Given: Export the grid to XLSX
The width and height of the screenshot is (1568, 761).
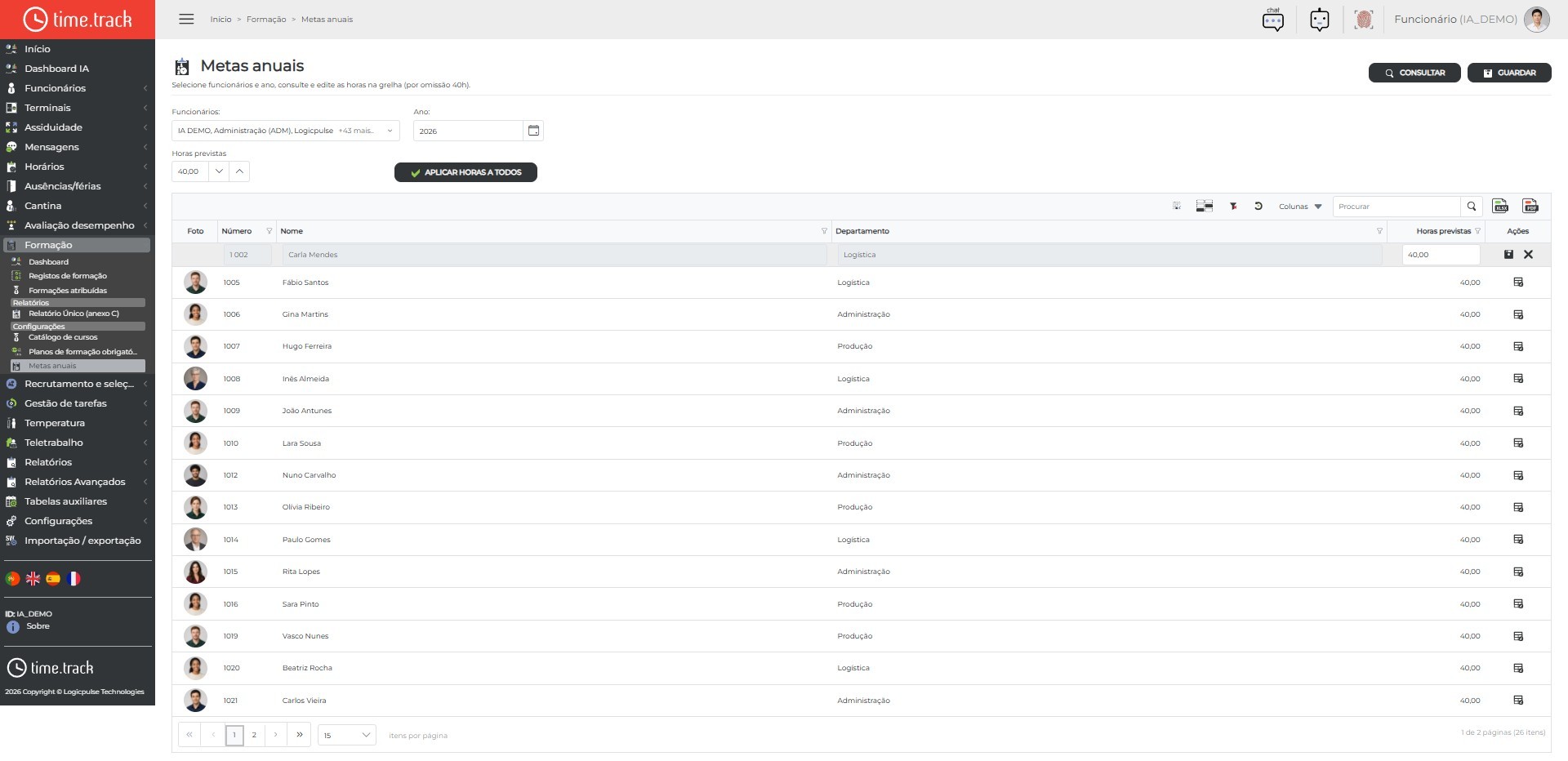Looking at the screenshot, I should pyautogui.click(x=1500, y=207).
